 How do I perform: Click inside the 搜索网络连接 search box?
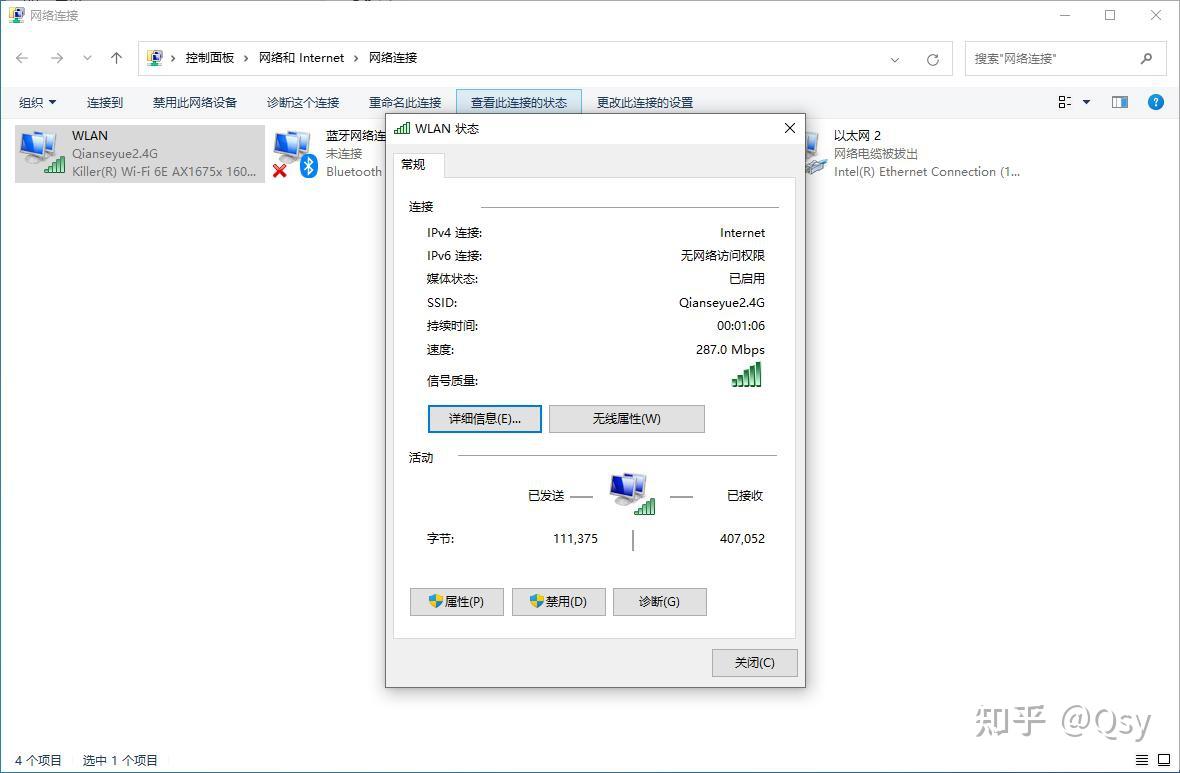(1050, 58)
